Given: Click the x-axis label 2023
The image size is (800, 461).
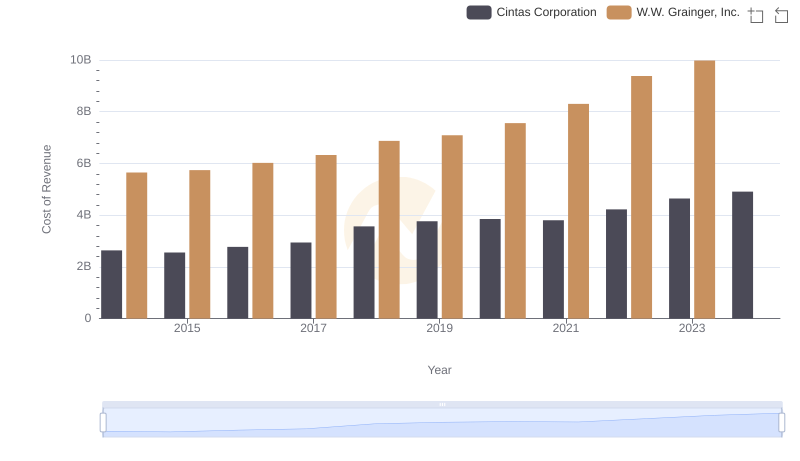Looking at the screenshot, I should pos(692,328).
